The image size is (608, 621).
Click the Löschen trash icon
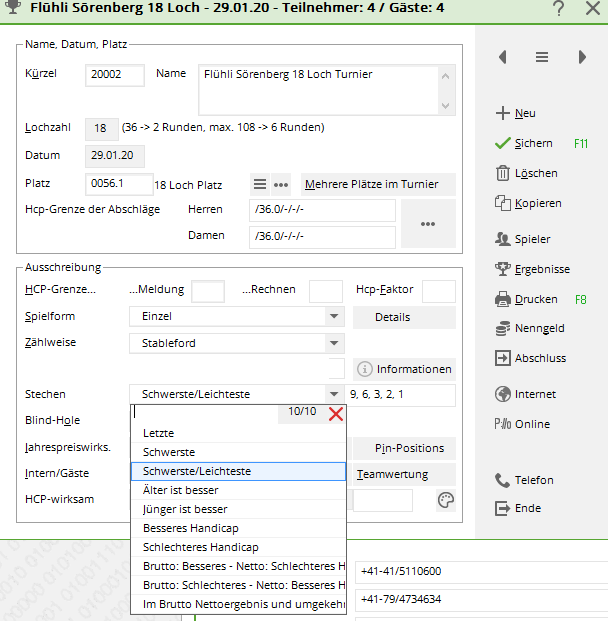tap(502, 173)
